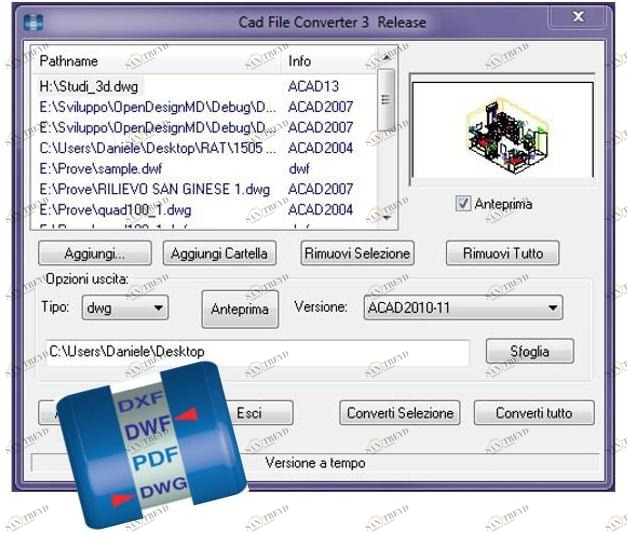
Task: Click the Rimuovi Tutto button
Action: pos(503,253)
